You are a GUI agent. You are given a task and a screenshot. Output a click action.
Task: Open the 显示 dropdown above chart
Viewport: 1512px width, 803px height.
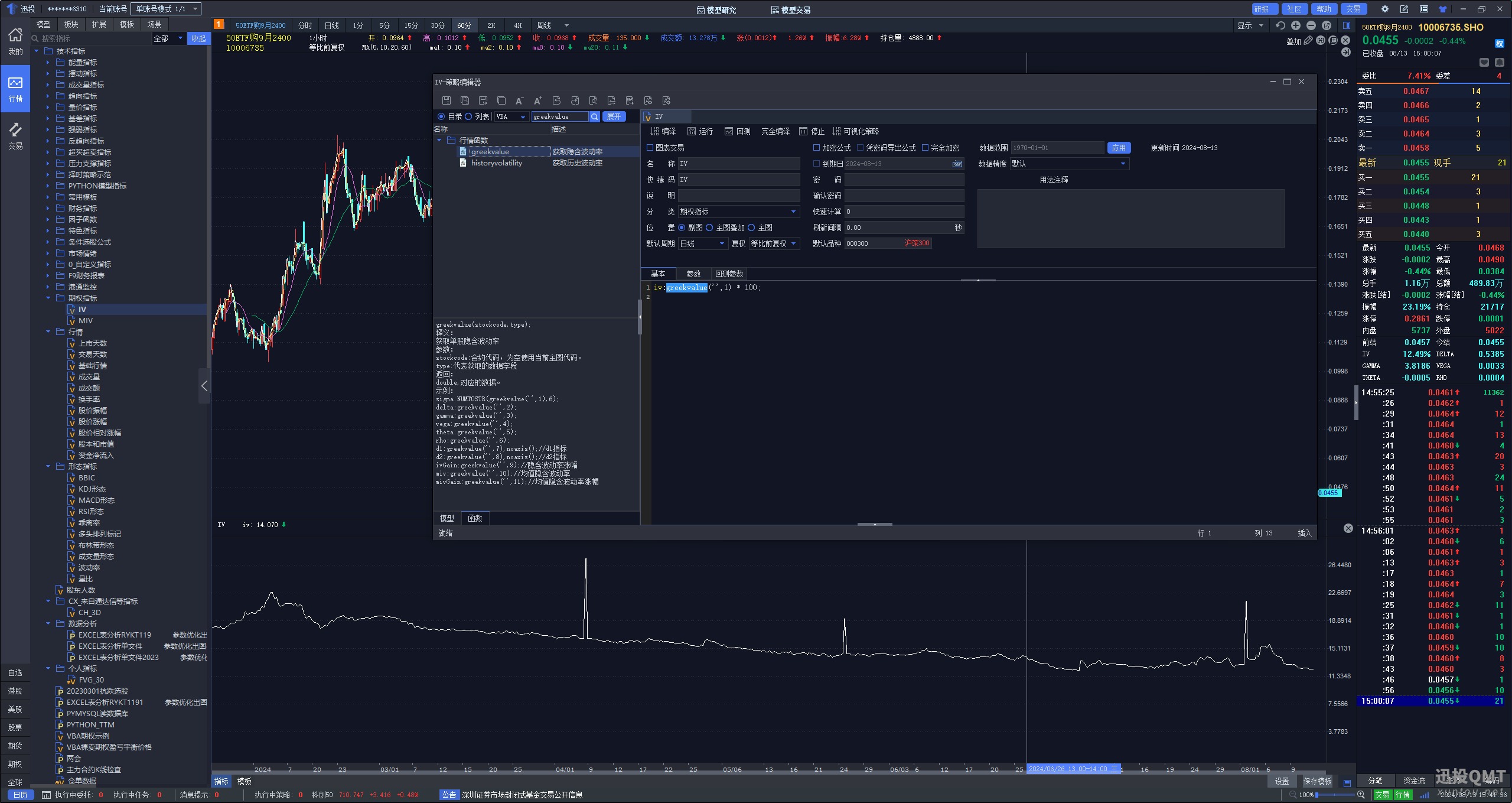click(x=1250, y=25)
